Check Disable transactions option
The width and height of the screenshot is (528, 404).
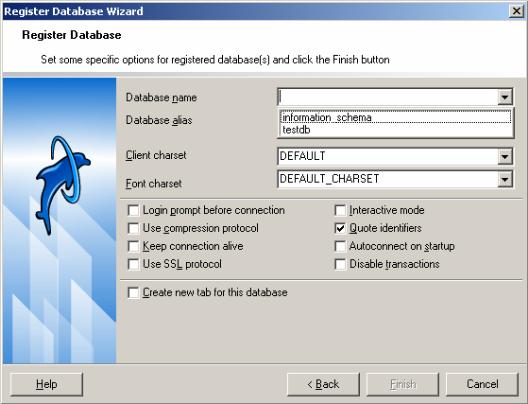(340, 264)
